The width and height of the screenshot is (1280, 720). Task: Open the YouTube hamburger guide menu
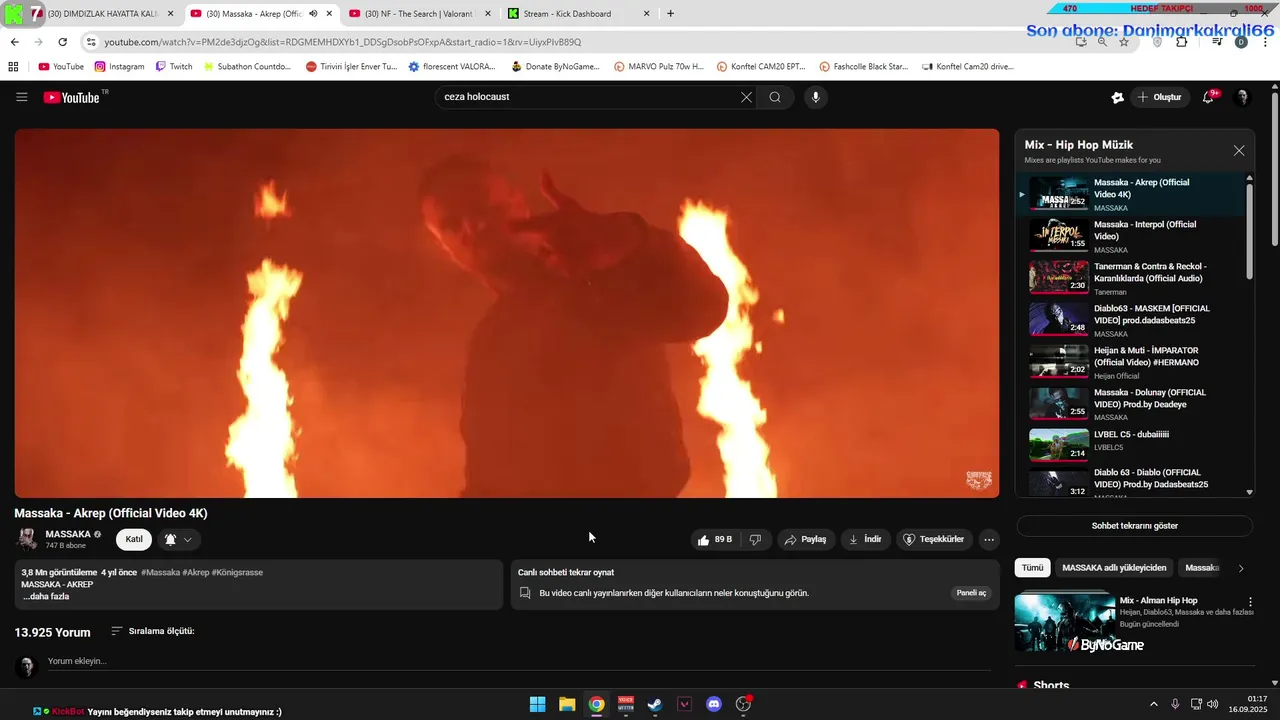pos(22,97)
